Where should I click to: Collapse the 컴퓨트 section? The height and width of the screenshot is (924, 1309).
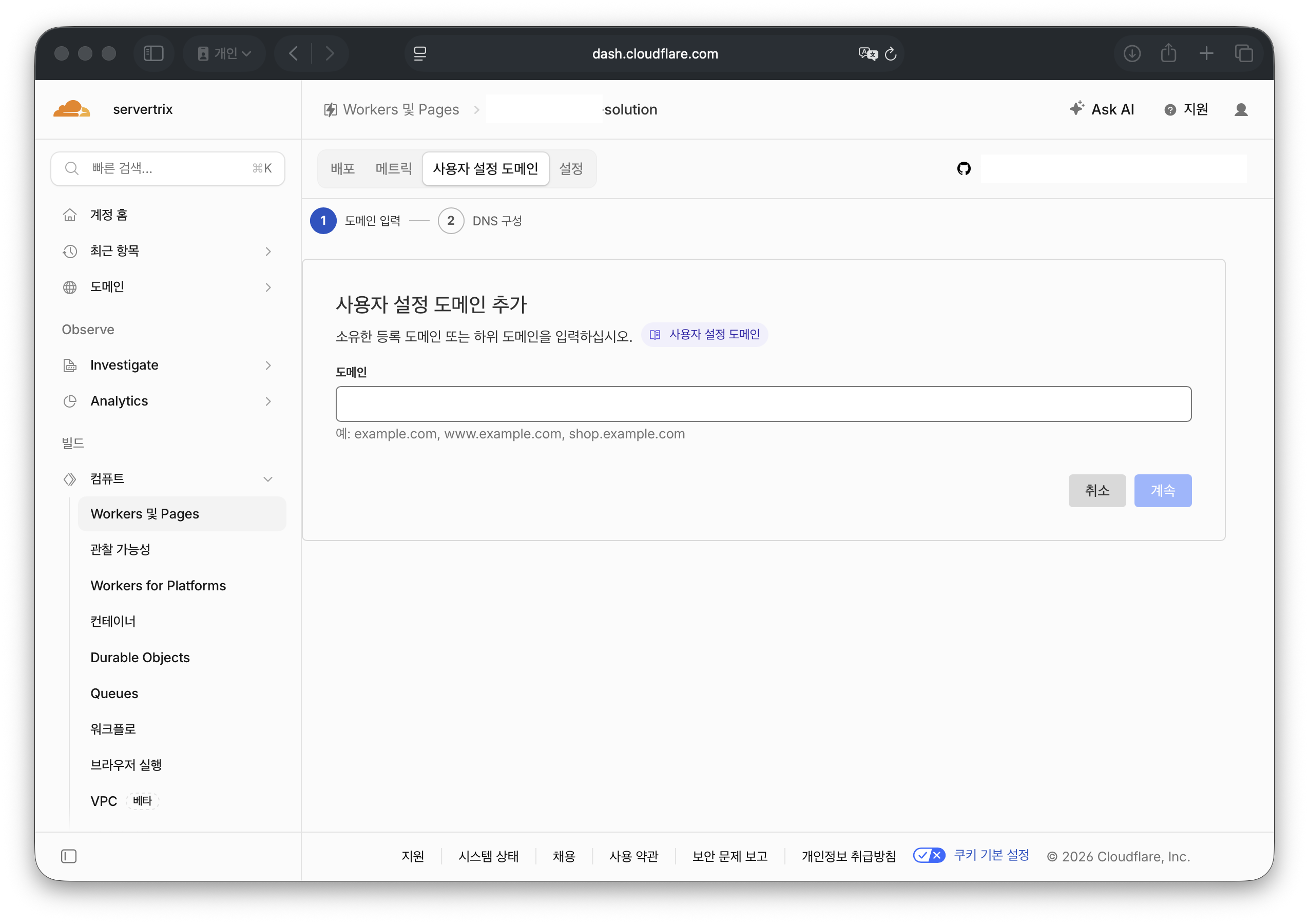click(268, 479)
